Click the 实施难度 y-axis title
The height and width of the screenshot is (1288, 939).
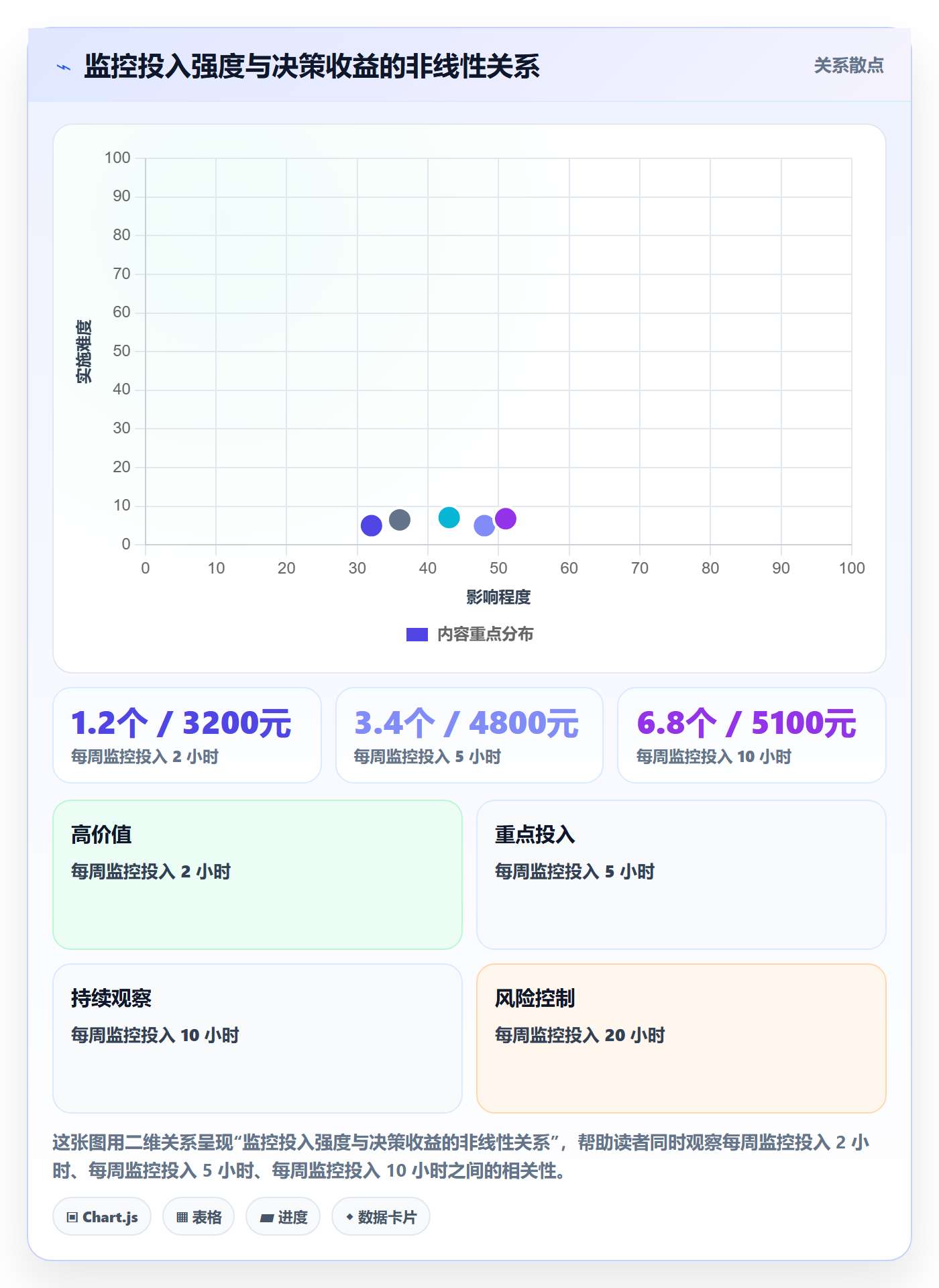pos(84,352)
